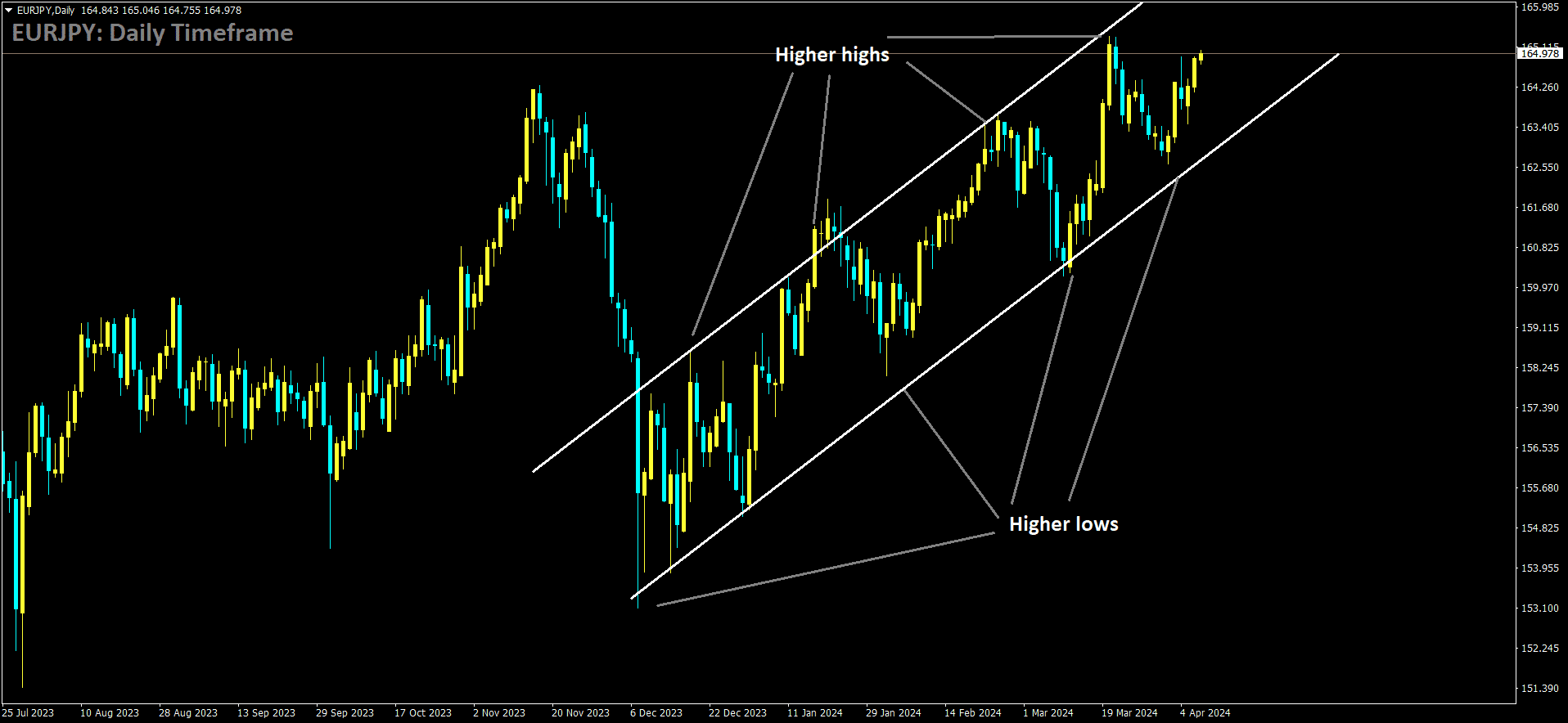Screen dimensions: 1568x723
Task: Click the 11 Jan 2024 date label
Action: [814, 713]
